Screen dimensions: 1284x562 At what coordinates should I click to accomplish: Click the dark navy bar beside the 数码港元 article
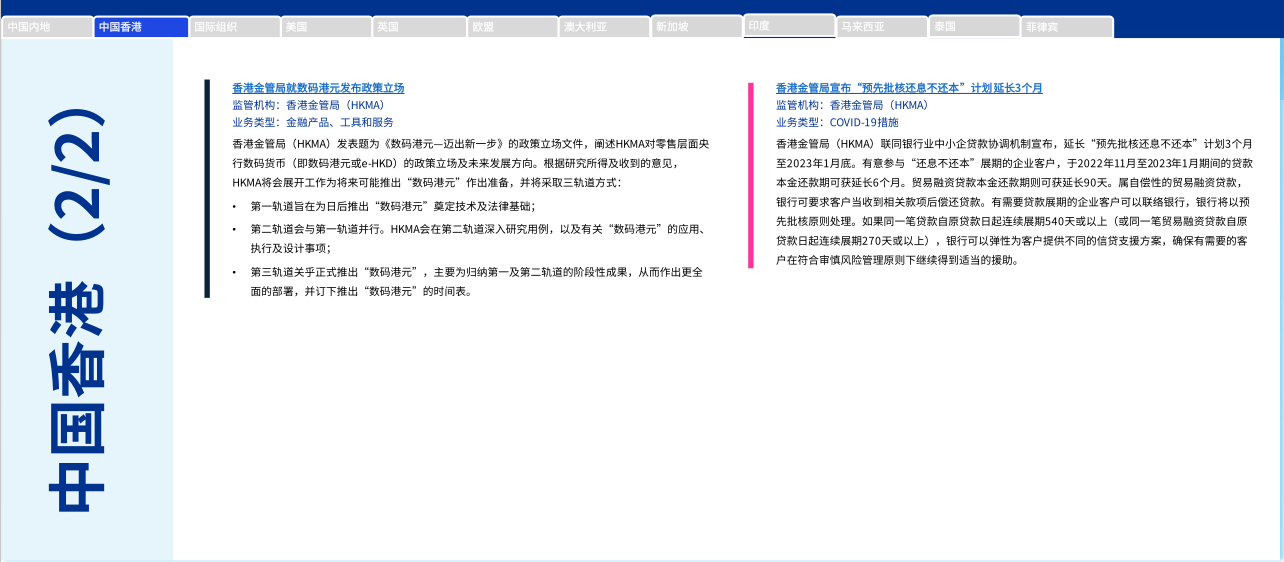pyautogui.click(x=207, y=189)
